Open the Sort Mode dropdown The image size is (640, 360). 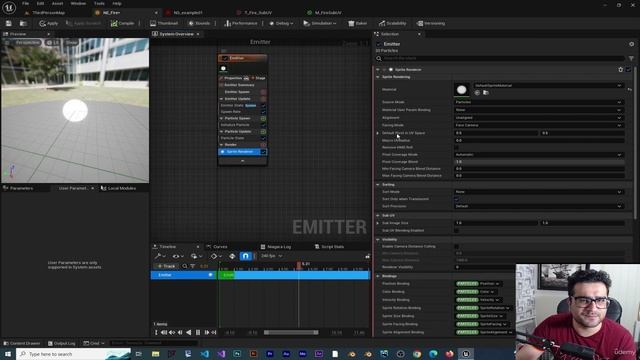coord(539,192)
